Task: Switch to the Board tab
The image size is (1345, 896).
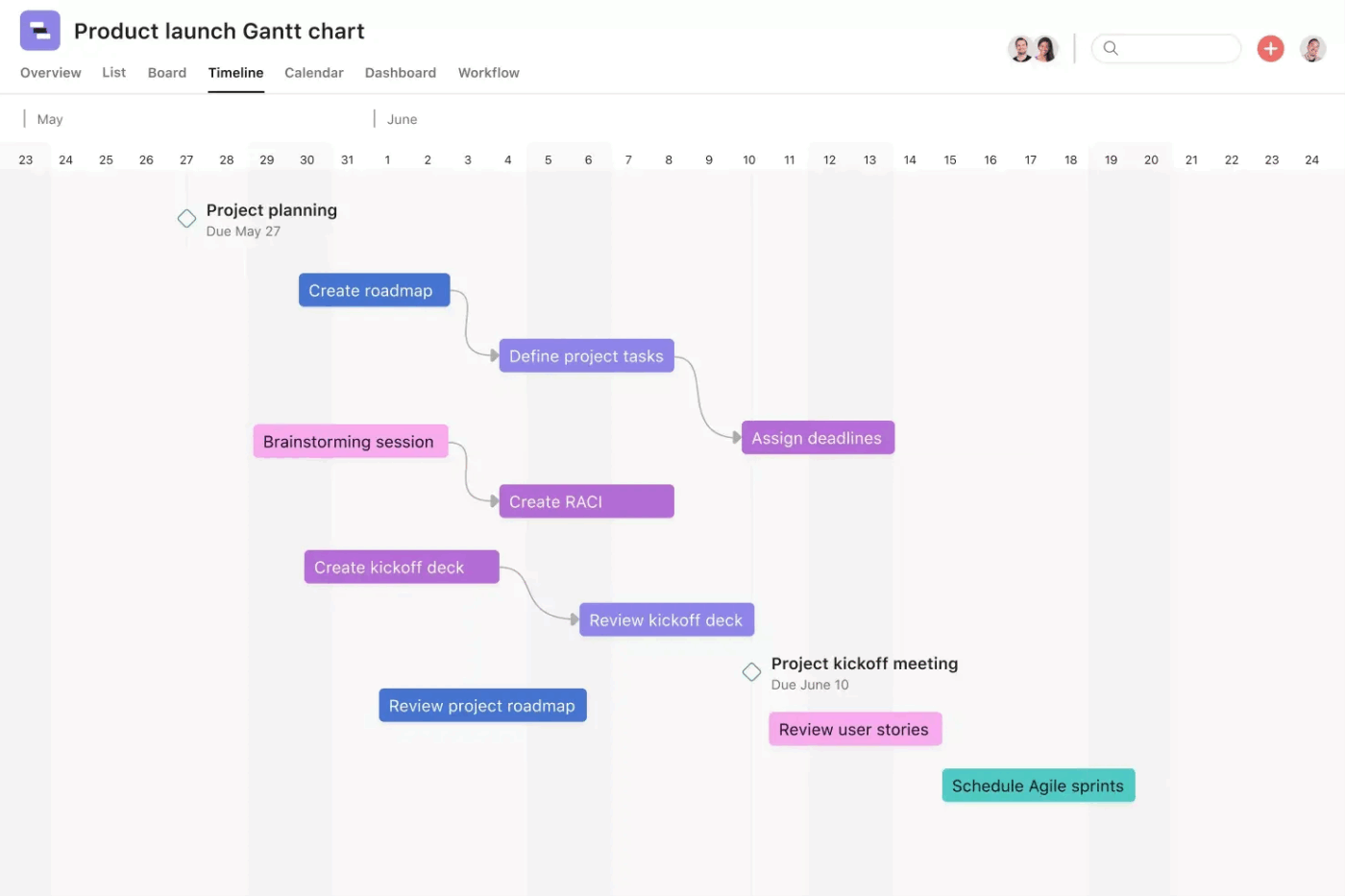Action: (167, 72)
